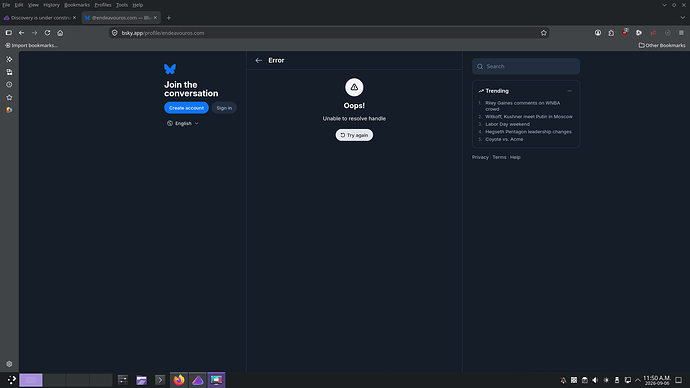Screen dimensions: 690x388
Task: Go back one page in browser
Action: pos(22,33)
